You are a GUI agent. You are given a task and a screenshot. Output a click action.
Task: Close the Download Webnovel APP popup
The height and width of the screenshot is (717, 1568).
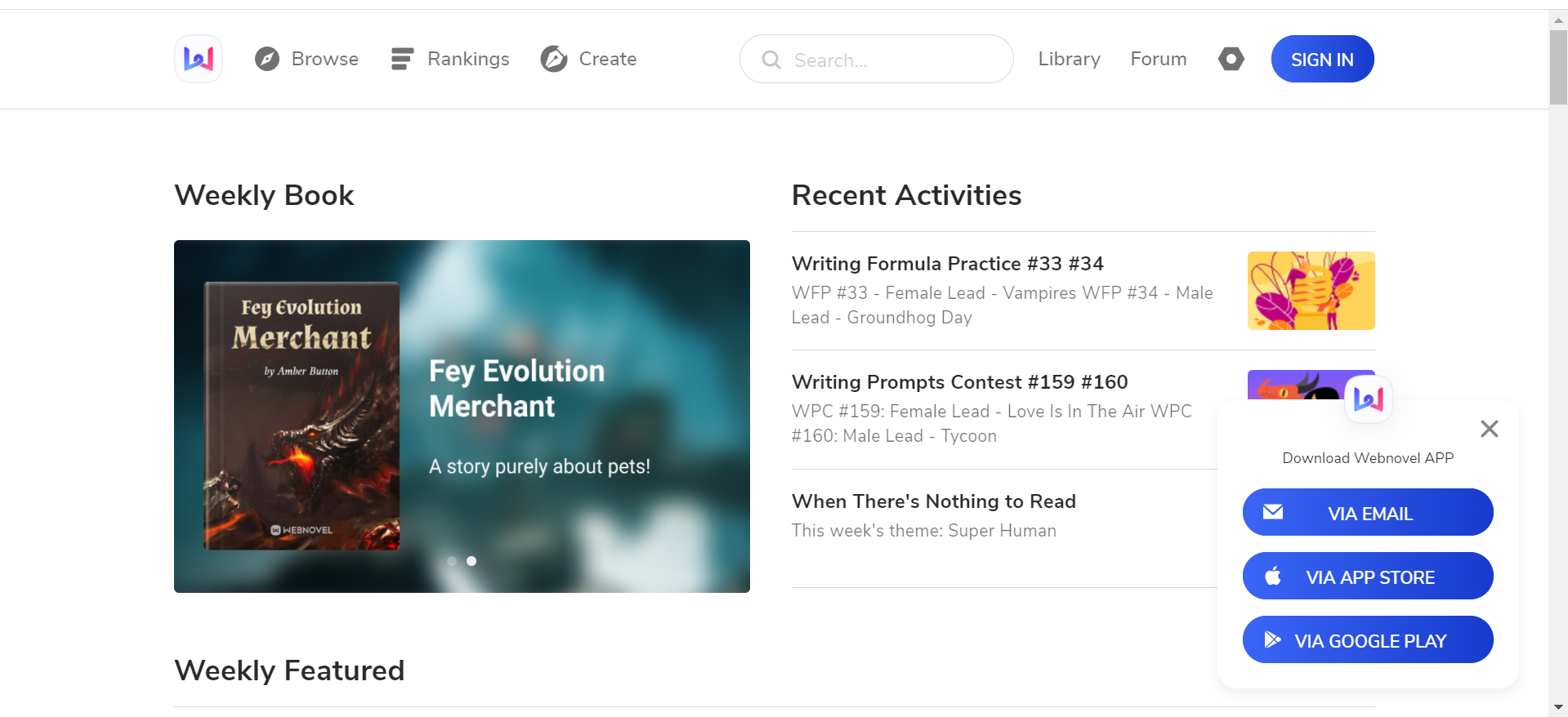pyautogui.click(x=1490, y=429)
